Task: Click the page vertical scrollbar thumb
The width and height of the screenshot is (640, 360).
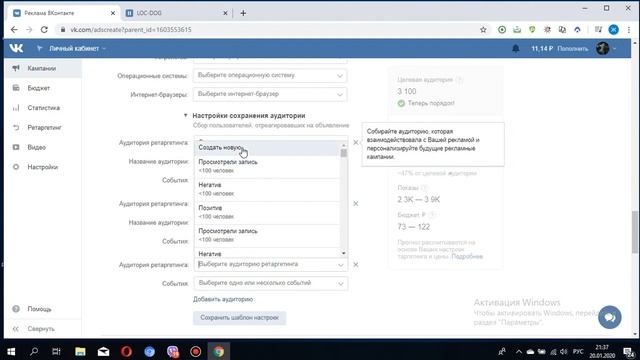Action: pyautogui.click(x=635, y=232)
